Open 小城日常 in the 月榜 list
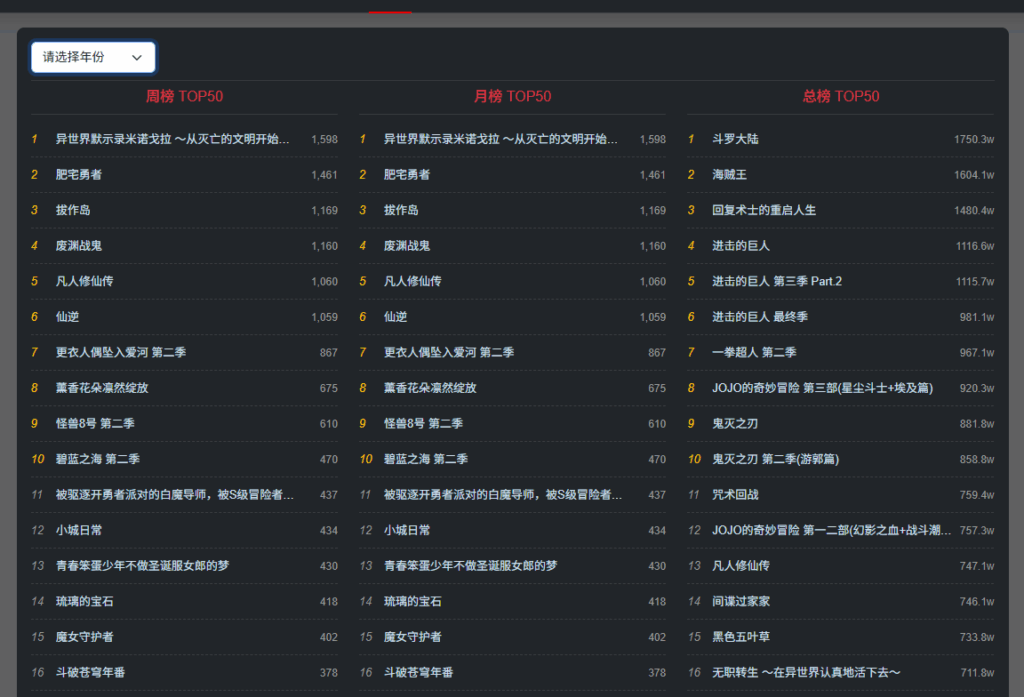Screen dimensions: 1024x697 pyautogui.click(x=407, y=530)
